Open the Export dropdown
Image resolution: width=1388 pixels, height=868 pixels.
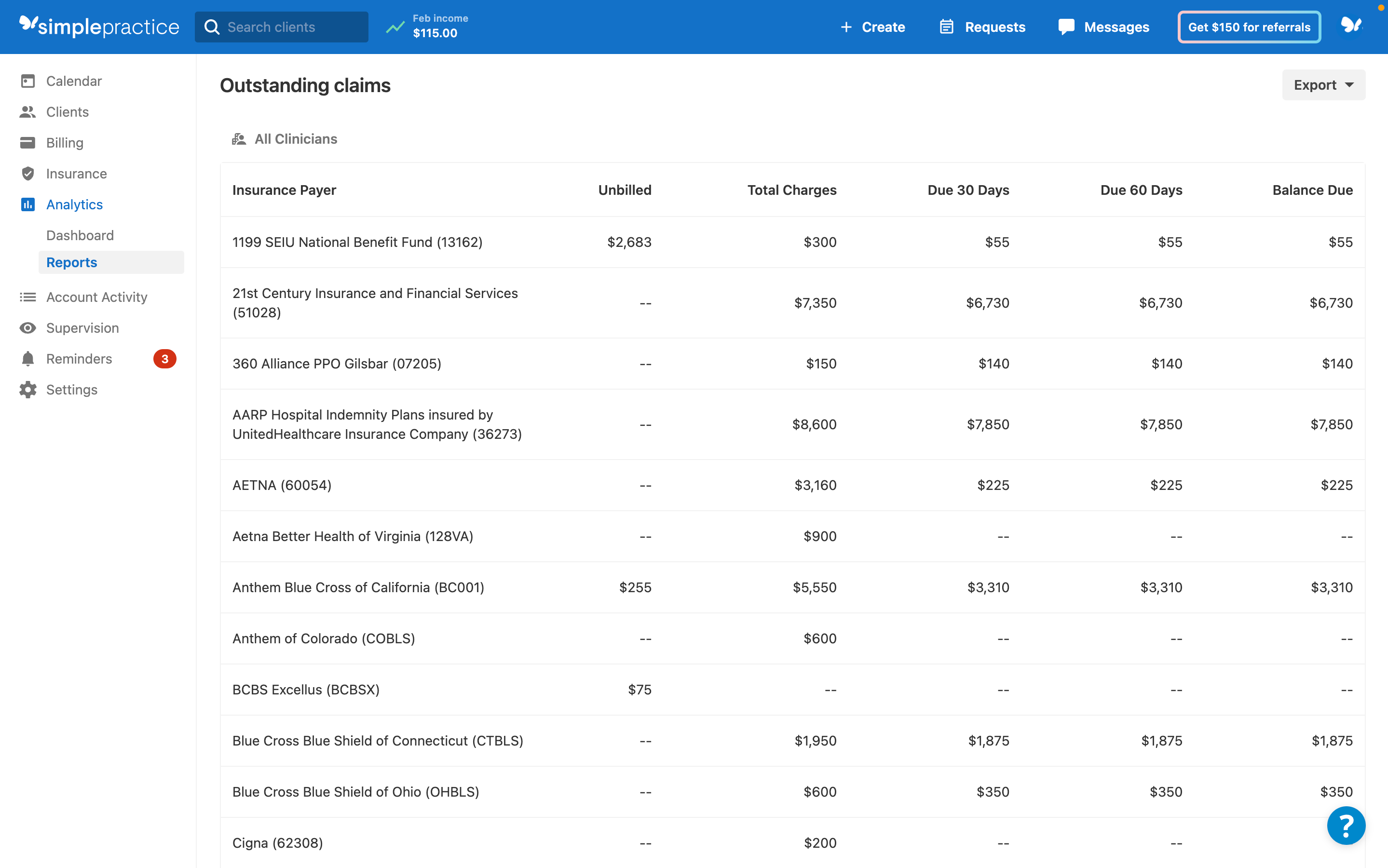pos(1322,84)
